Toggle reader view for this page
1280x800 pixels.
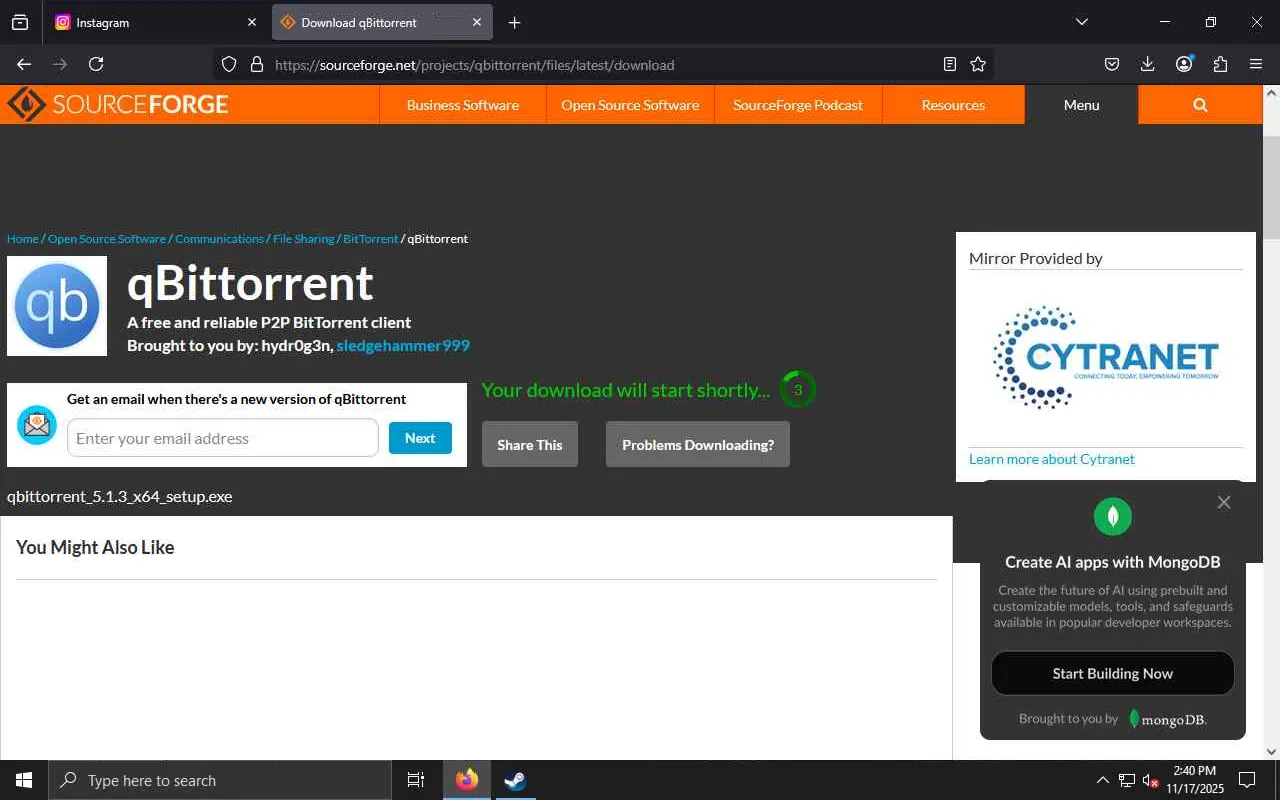click(x=950, y=64)
